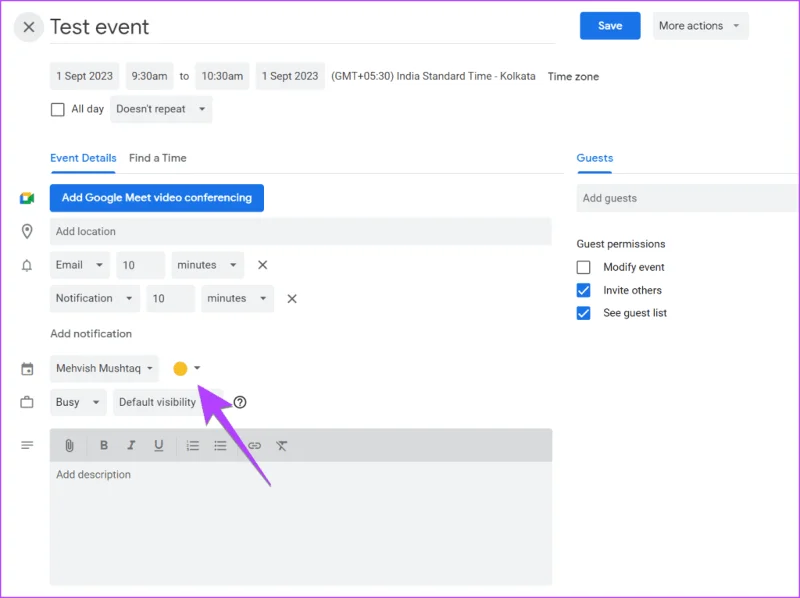Open the Mehvish Mushtaq calendar dropdown
Screen dimensions: 800x598
104,368
